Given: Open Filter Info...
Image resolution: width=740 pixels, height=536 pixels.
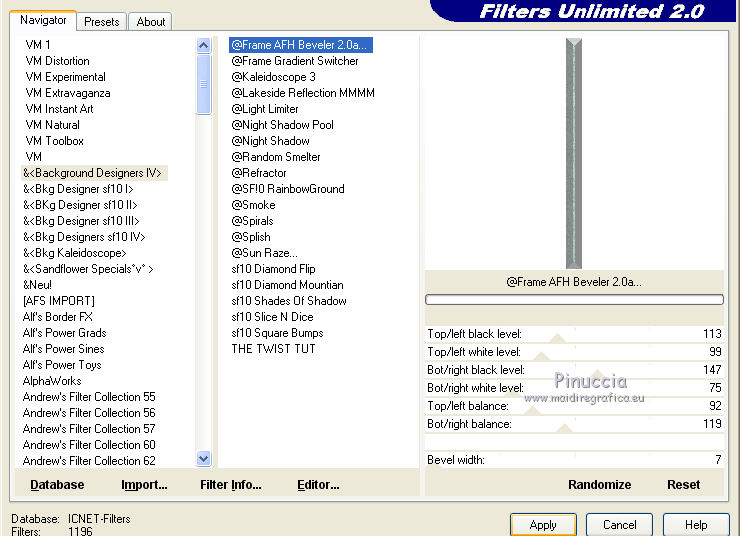Looking at the screenshot, I should (230, 485).
